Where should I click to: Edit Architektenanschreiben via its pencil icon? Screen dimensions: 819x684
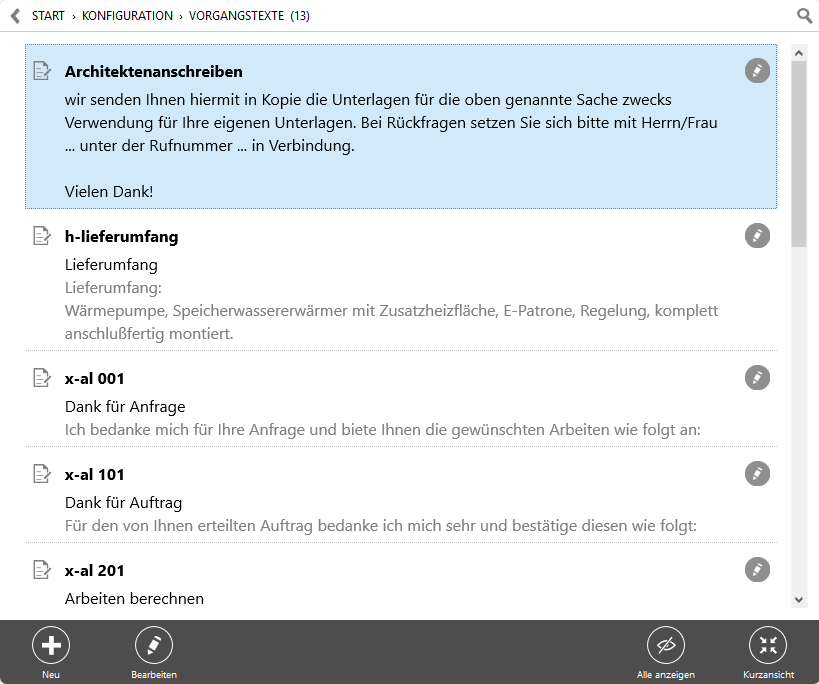coord(757,70)
